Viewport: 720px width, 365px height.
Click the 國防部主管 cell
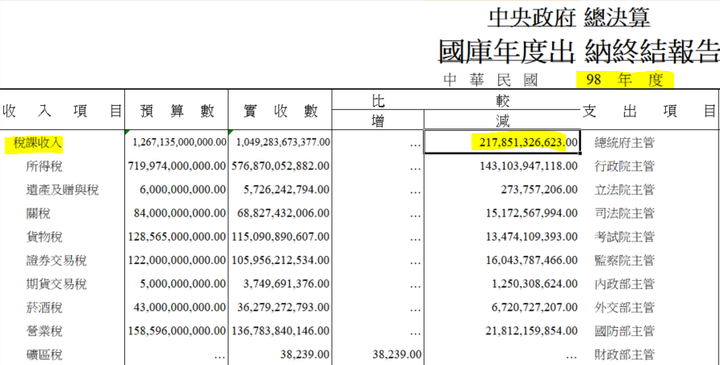point(624,331)
